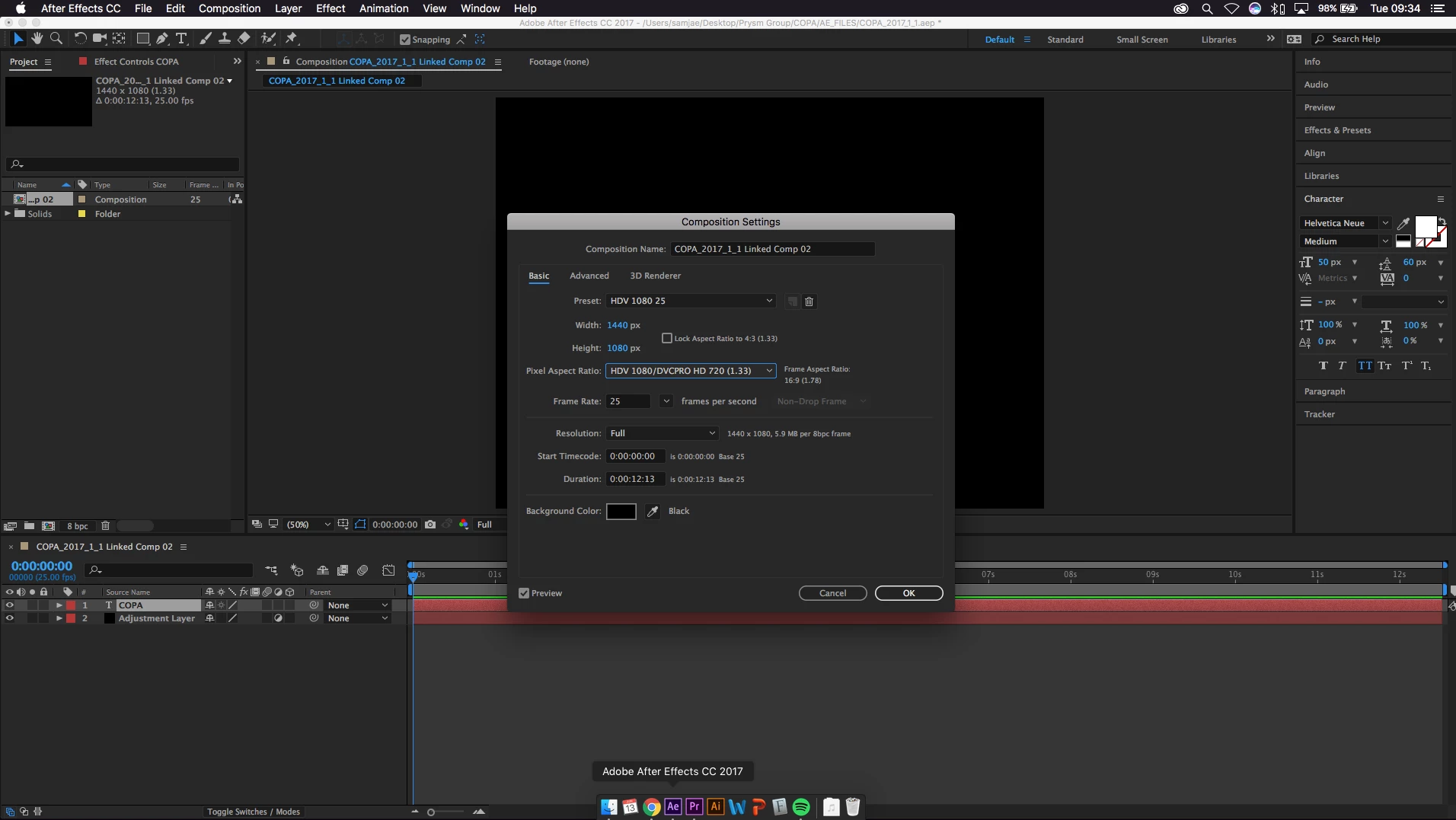Select the Zoom magnifier tool
This screenshot has width=1456, height=820.
click(x=56, y=38)
